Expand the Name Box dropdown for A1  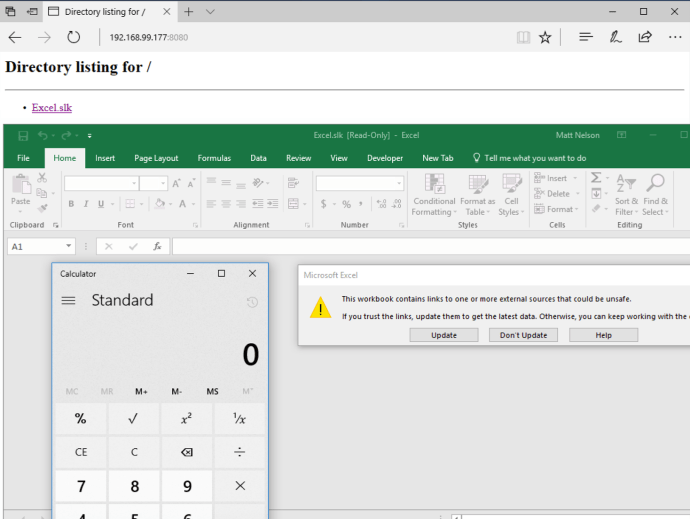(69, 246)
